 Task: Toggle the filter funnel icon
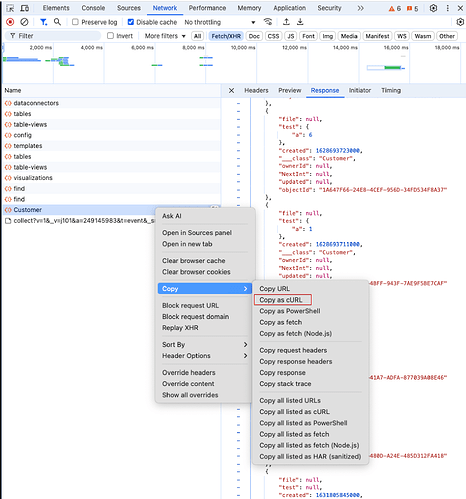click(43, 22)
